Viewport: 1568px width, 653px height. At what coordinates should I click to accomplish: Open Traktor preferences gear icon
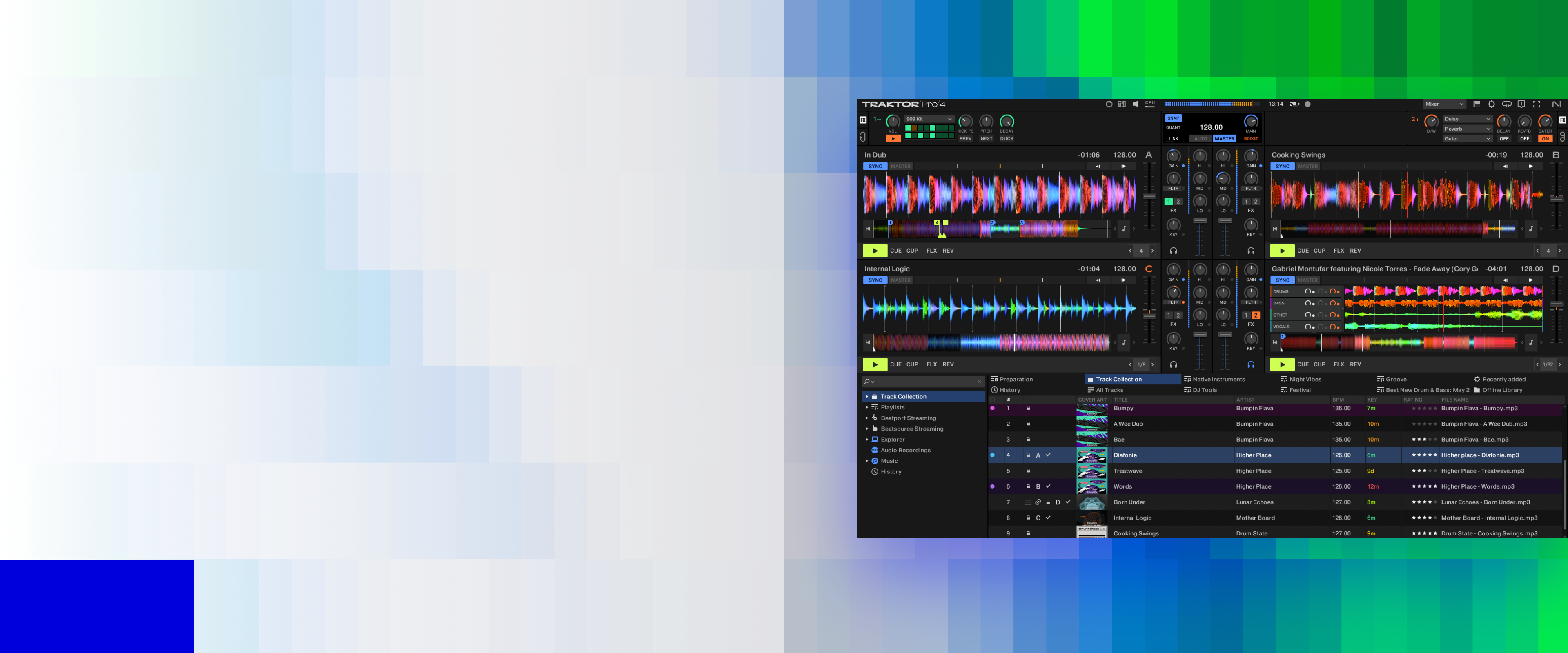tap(1491, 104)
